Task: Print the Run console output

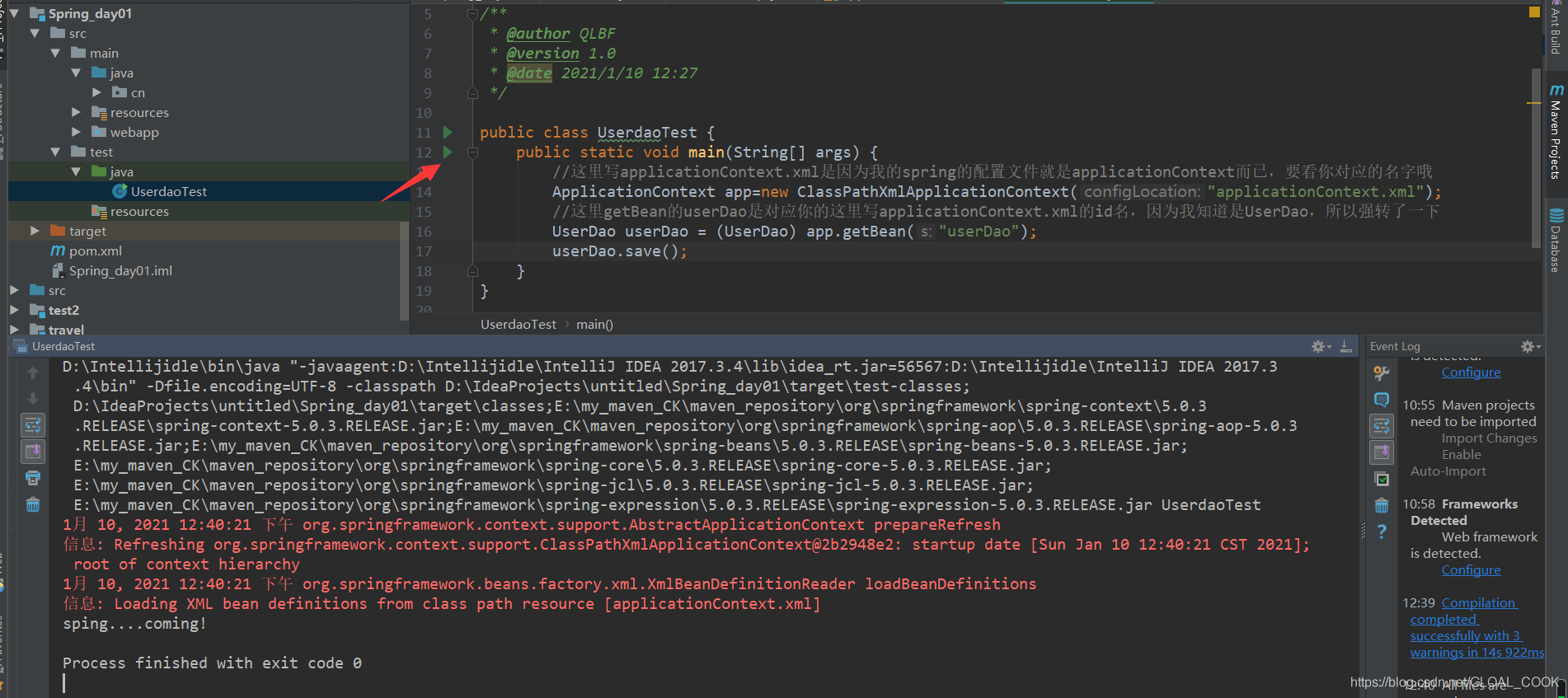Action: [33, 478]
